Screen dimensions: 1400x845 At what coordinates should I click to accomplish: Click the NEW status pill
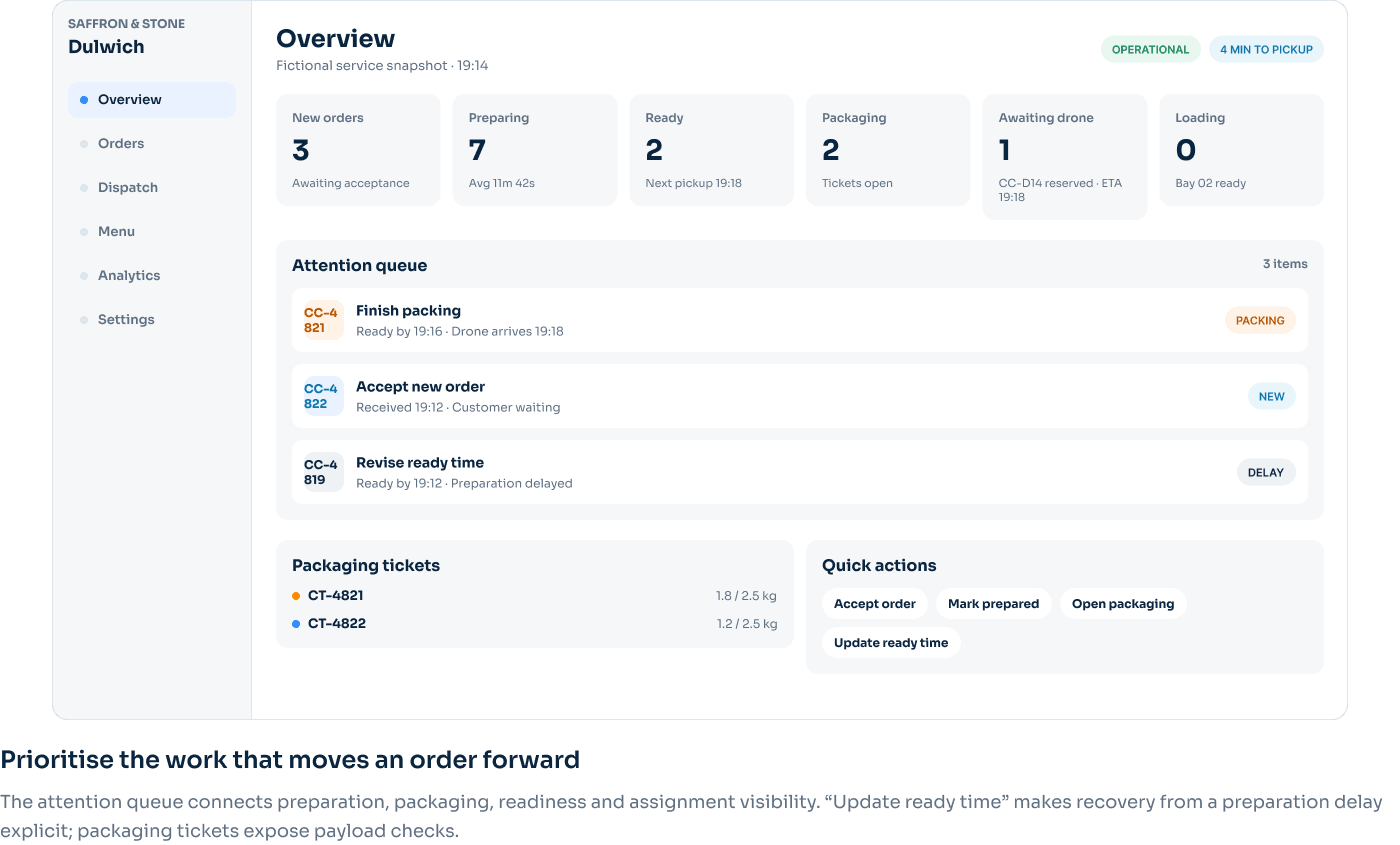[x=1272, y=397]
